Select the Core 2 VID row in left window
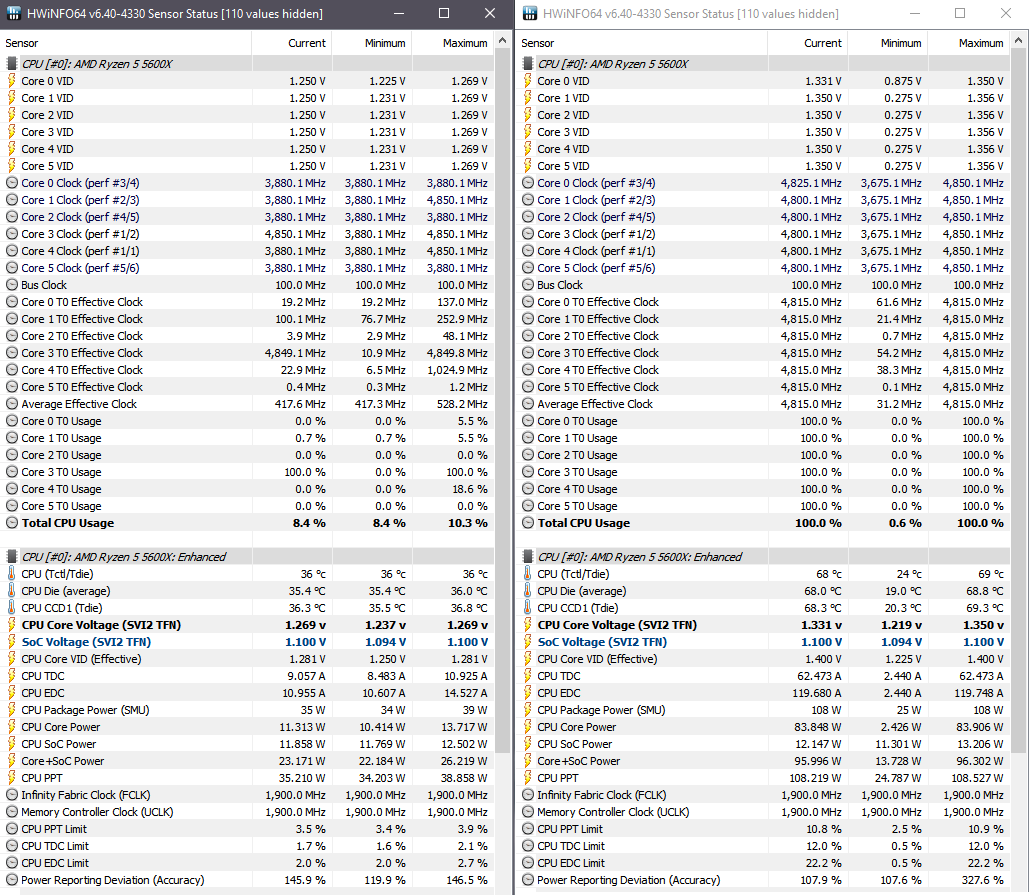Image resolution: width=1029 pixels, height=895 pixels. tap(247, 115)
